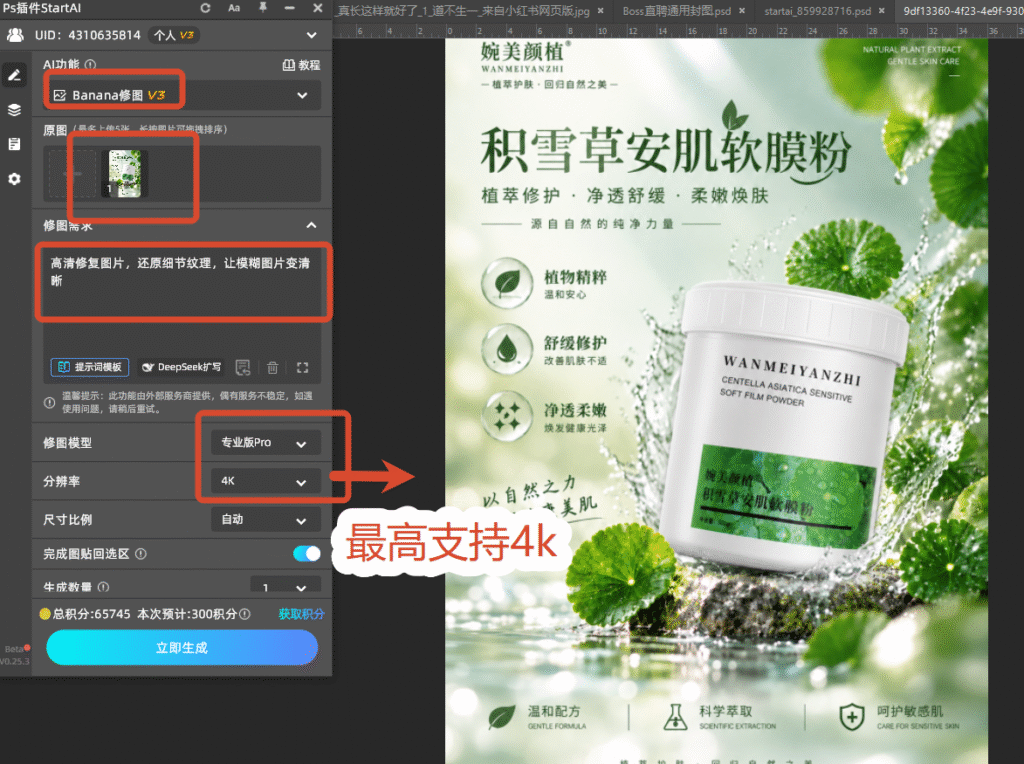Click the warning icon beside 温馨提示

click(49, 403)
